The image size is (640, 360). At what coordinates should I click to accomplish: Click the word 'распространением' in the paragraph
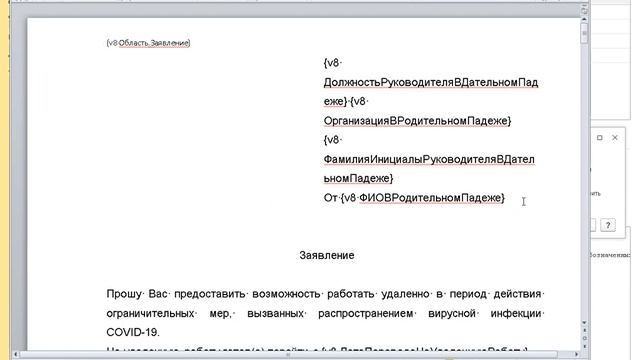tap(365, 313)
